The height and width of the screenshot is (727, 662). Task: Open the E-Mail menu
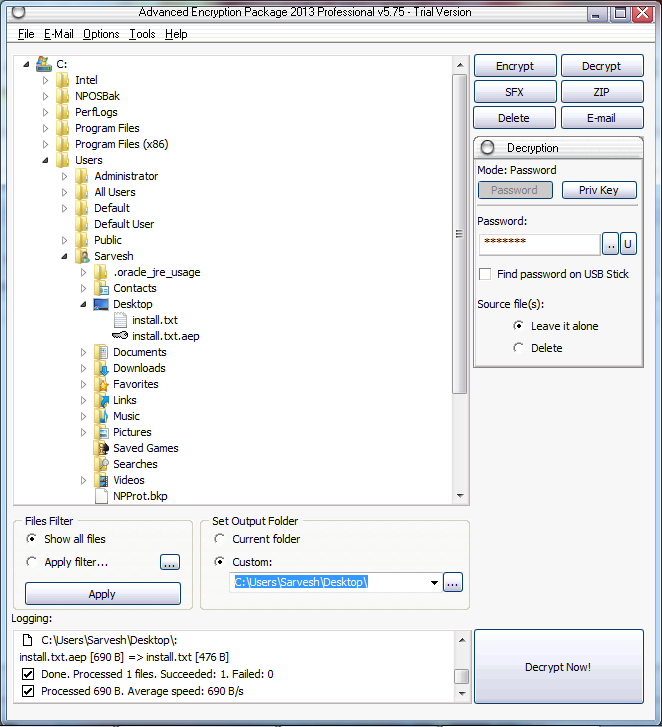click(59, 34)
